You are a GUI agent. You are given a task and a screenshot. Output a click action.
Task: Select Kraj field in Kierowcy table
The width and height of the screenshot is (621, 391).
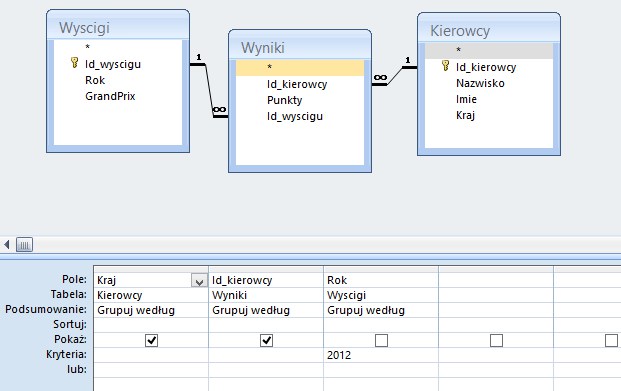[489, 115]
